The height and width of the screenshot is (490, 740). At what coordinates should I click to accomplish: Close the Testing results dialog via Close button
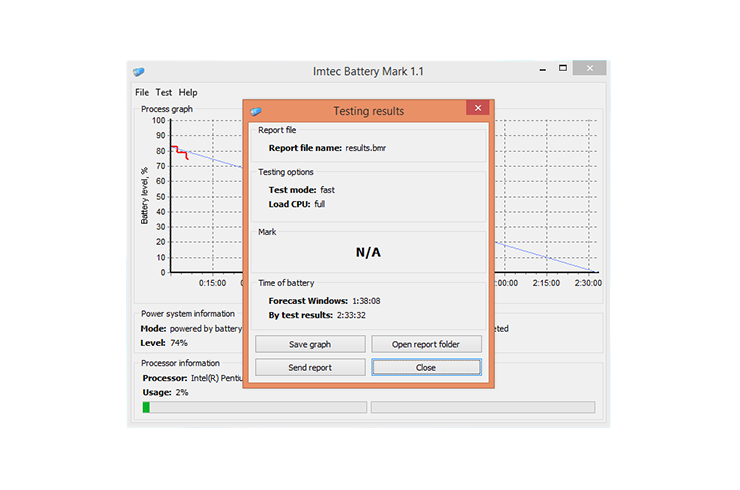tap(426, 367)
